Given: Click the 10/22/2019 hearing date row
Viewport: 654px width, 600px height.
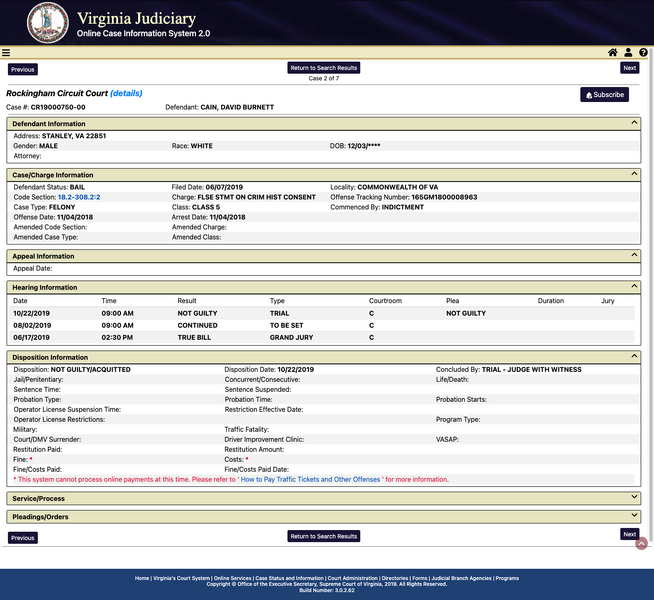Looking at the screenshot, I should tap(321, 313).
